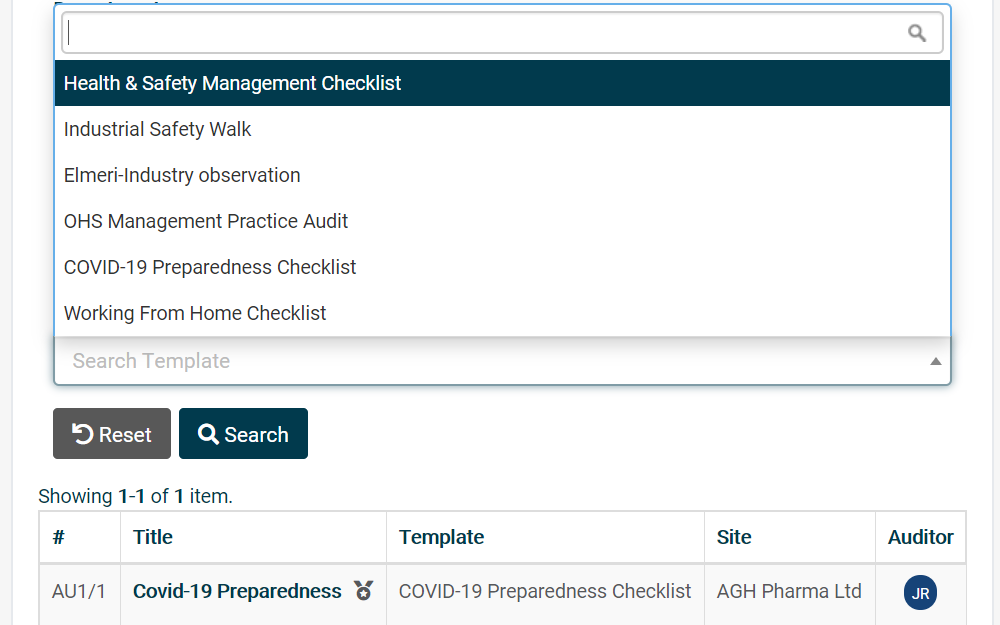Open the Search Template combo box
This screenshot has width=1000, height=625.
pyautogui.click(x=503, y=361)
